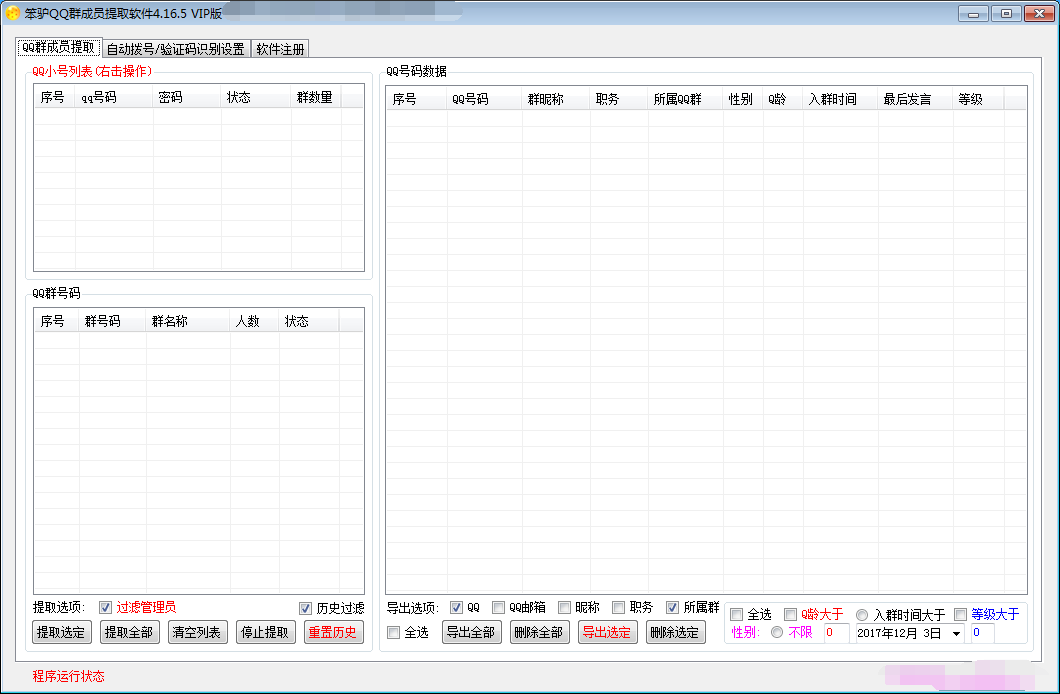Image resolution: width=1060 pixels, height=694 pixels.
Task: Enable the 职务 export checkbox
Action: (x=619, y=608)
